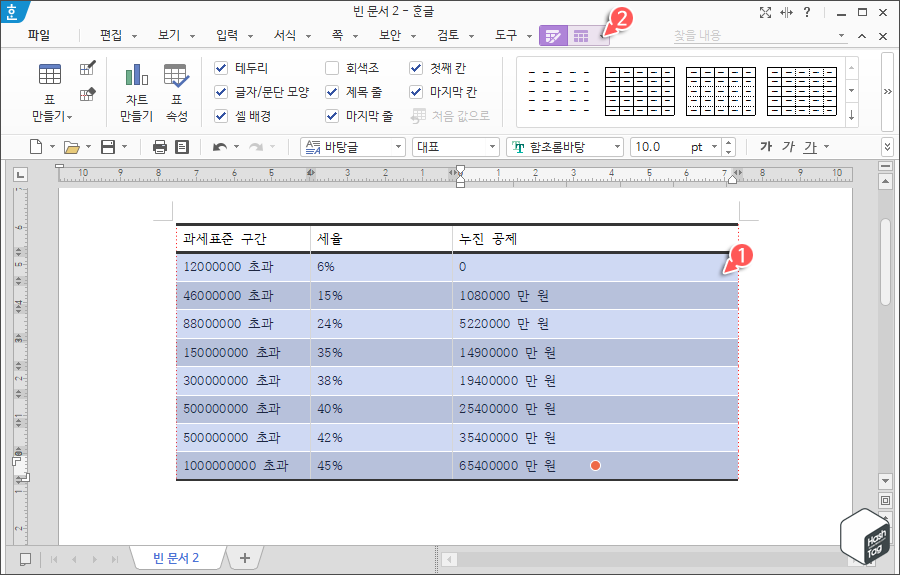
Task: Uncheck the 테두리 checkbox
Action: pyautogui.click(x=221, y=68)
